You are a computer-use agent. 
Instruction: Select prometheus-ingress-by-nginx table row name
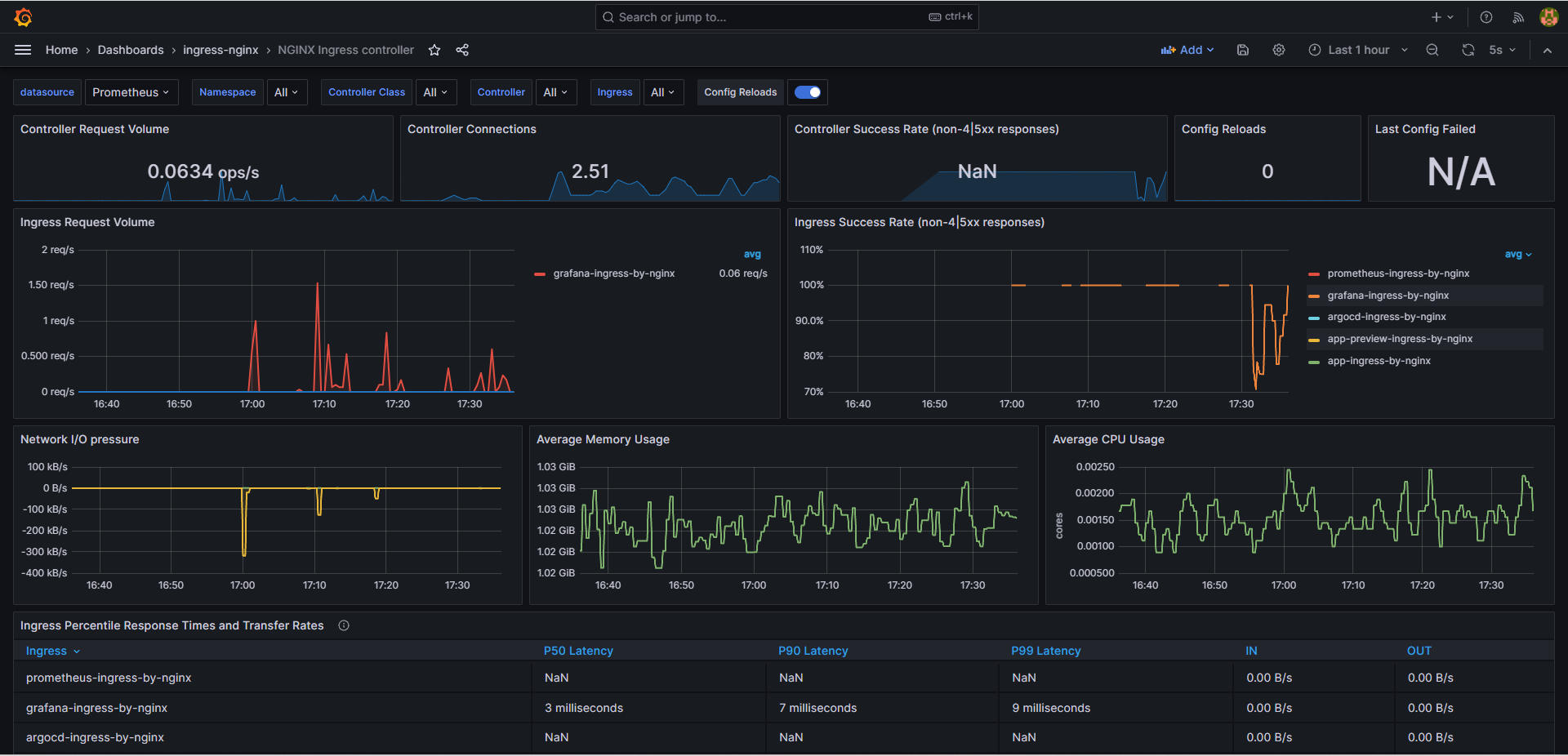(x=109, y=678)
